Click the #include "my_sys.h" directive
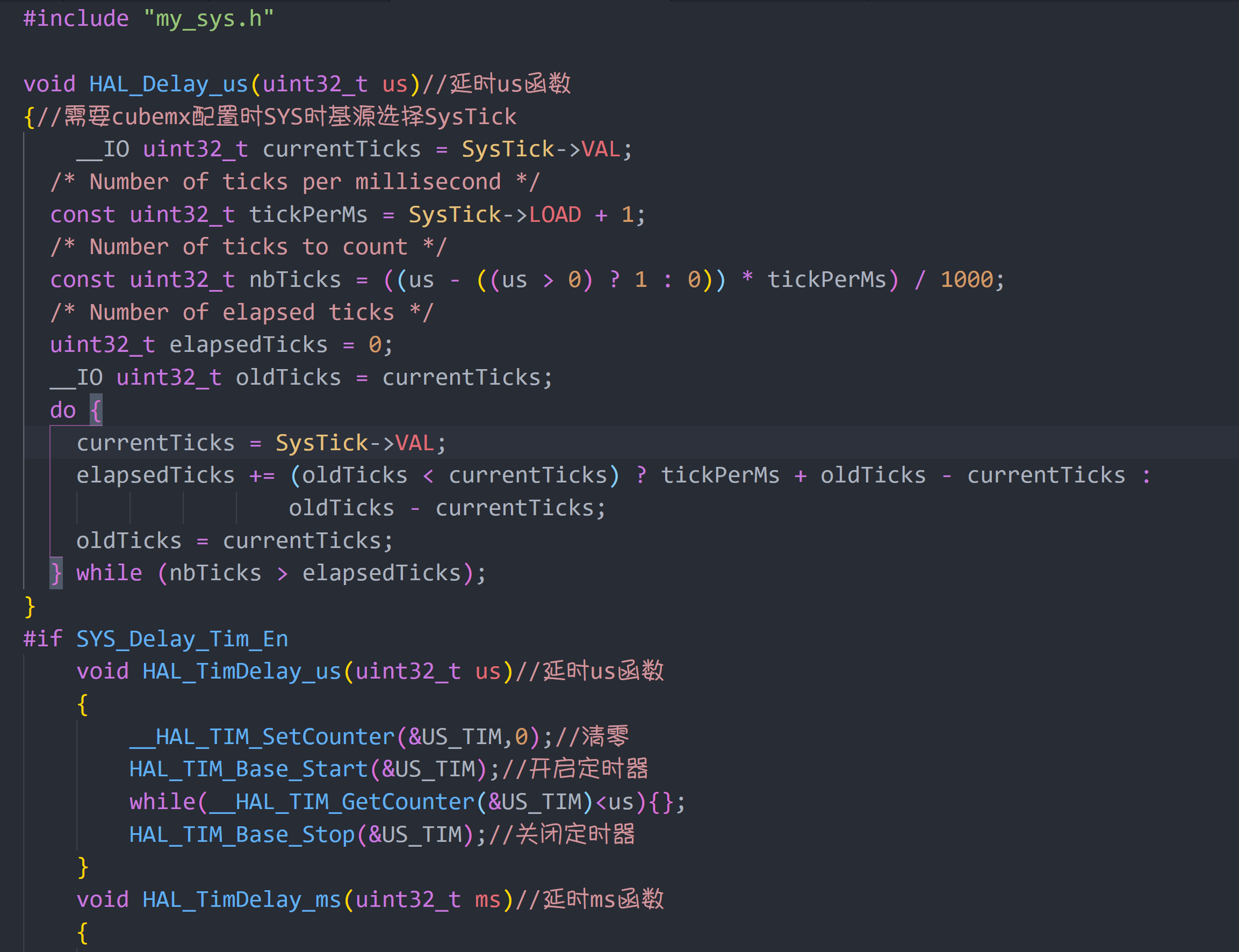The height and width of the screenshot is (952, 1239). [x=147, y=18]
